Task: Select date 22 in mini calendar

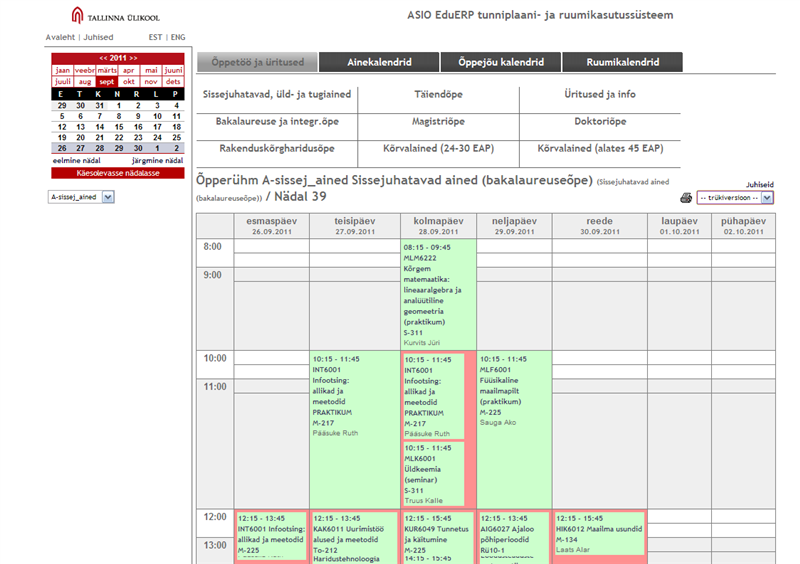Action: 119,138
